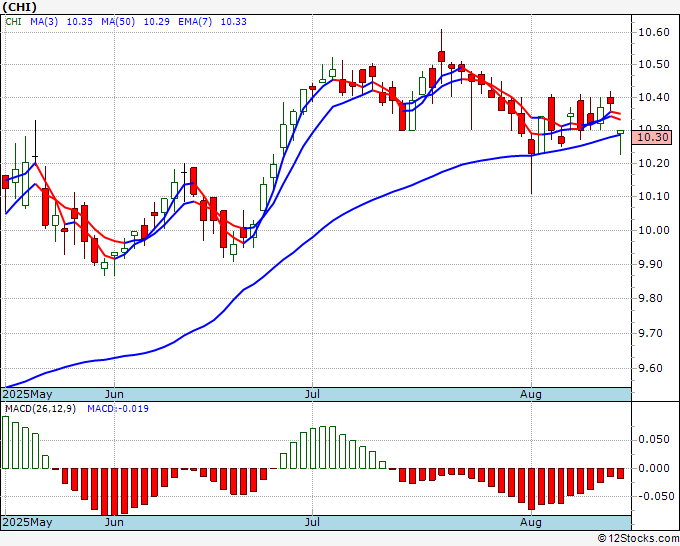This screenshot has height=546, width=680.
Task: Click the MA(3) value 10.35
Action: point(79,22)
